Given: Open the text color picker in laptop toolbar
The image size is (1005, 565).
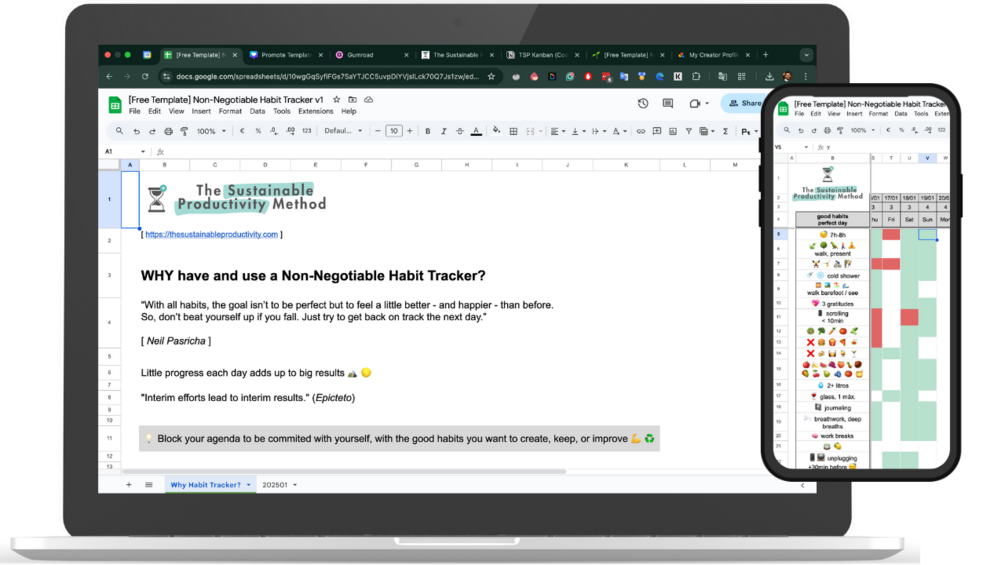Looking at the screenshot, I should [476, 131].
